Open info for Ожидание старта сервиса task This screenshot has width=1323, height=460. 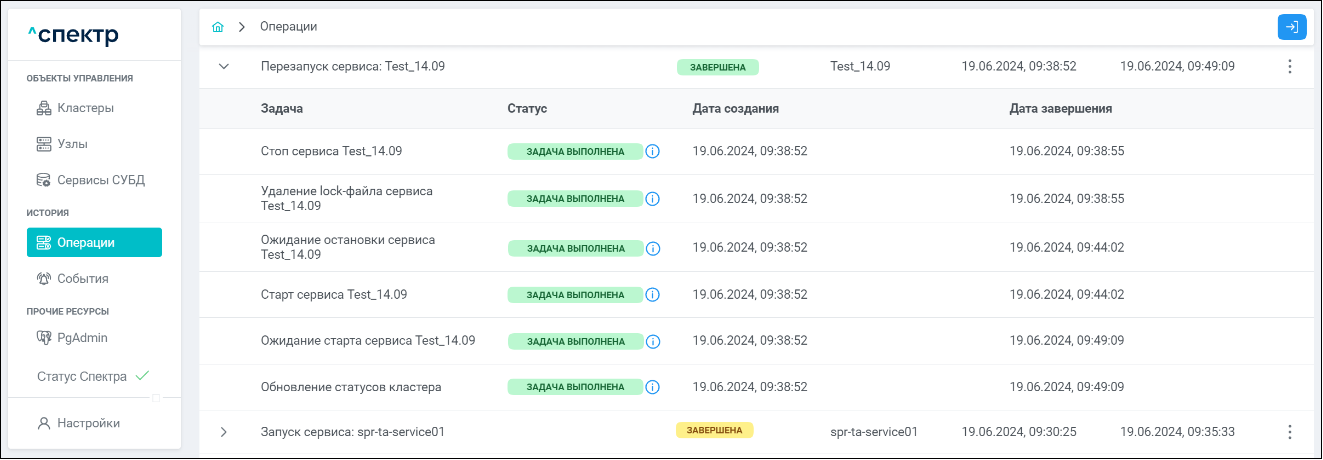point(653,341)
